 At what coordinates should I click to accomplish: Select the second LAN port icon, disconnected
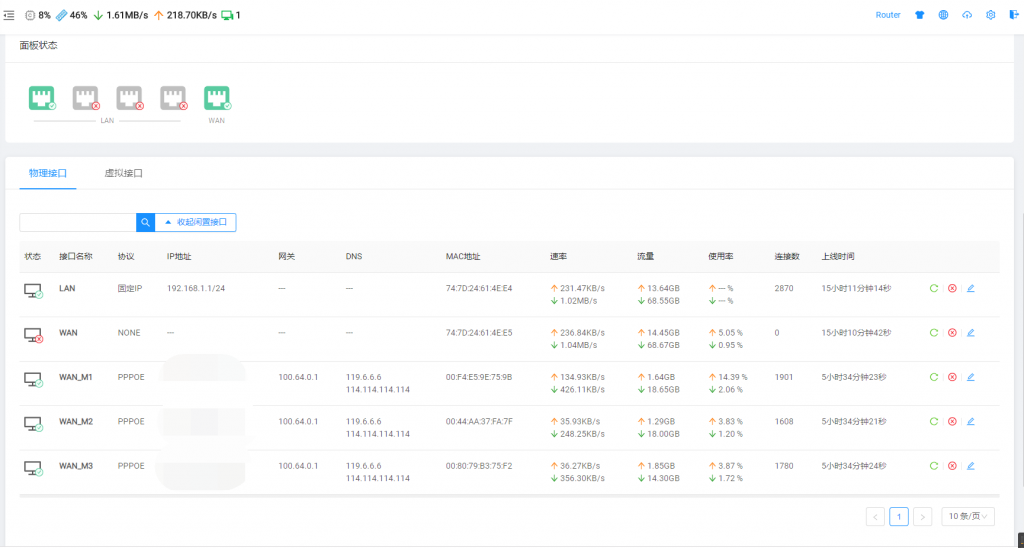click(86, 98)
